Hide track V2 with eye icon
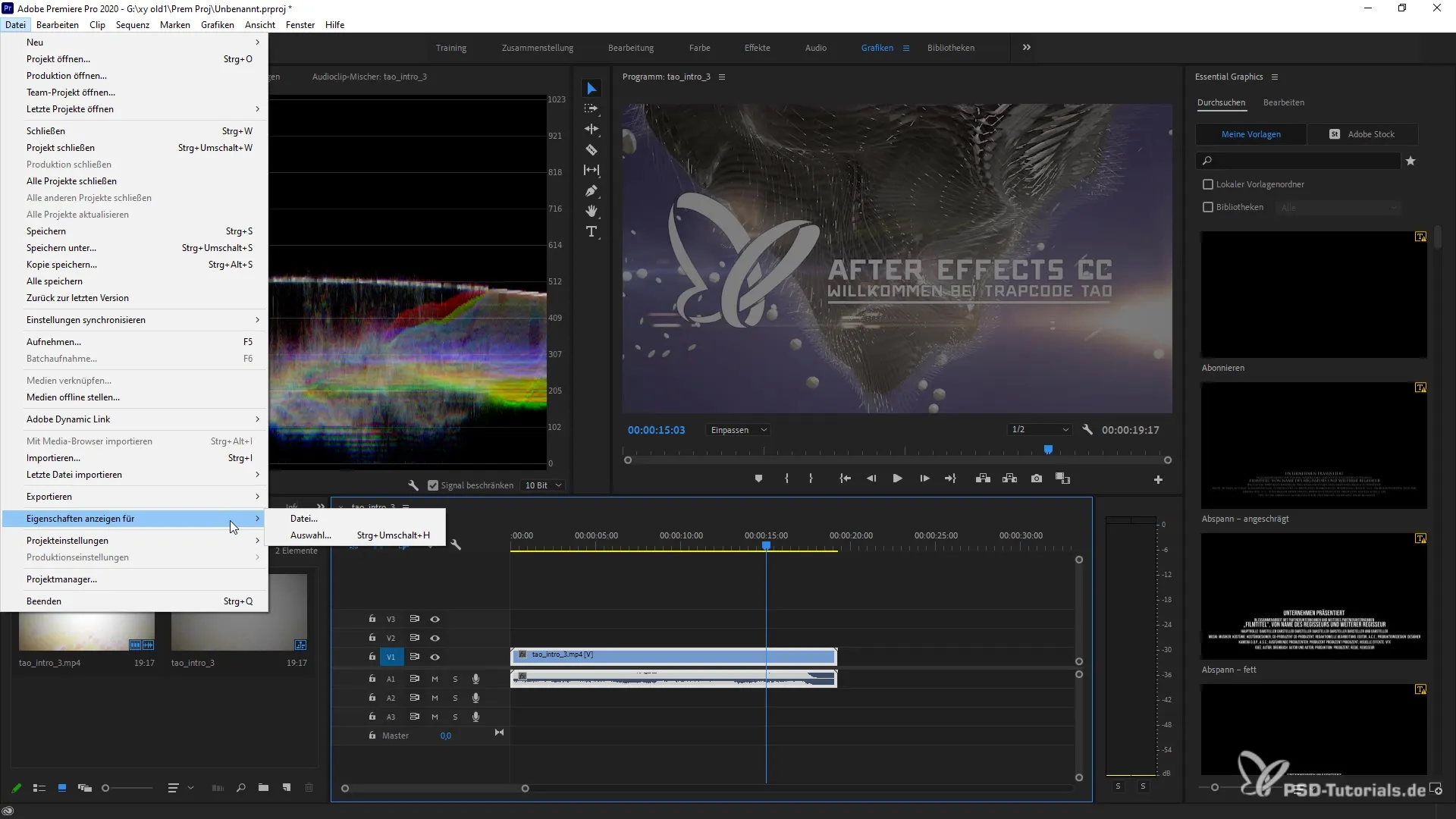 click(x=435, y=638)
